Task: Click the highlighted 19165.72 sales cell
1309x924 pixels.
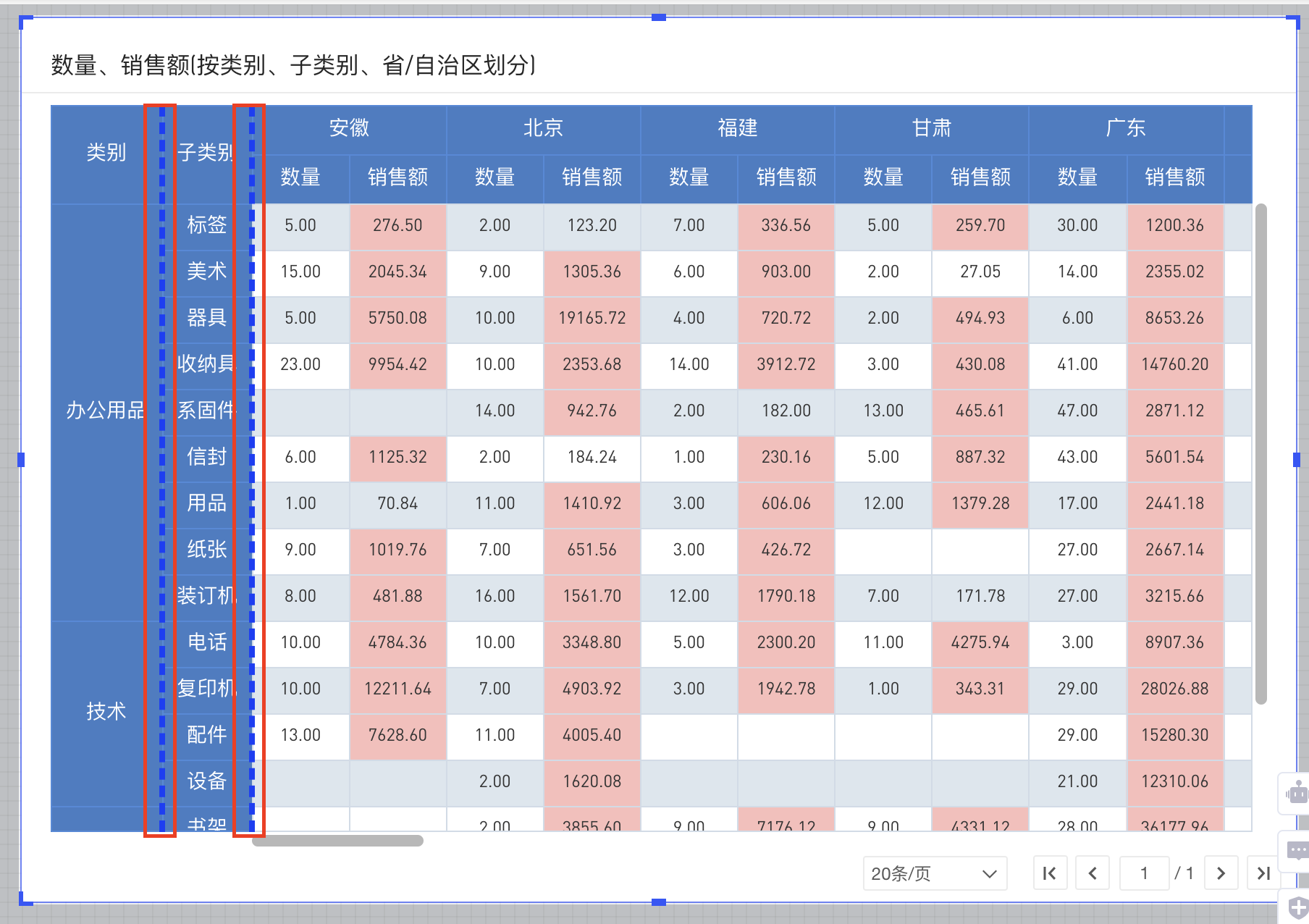Action: pyautogui.click(x=592, y=319)
